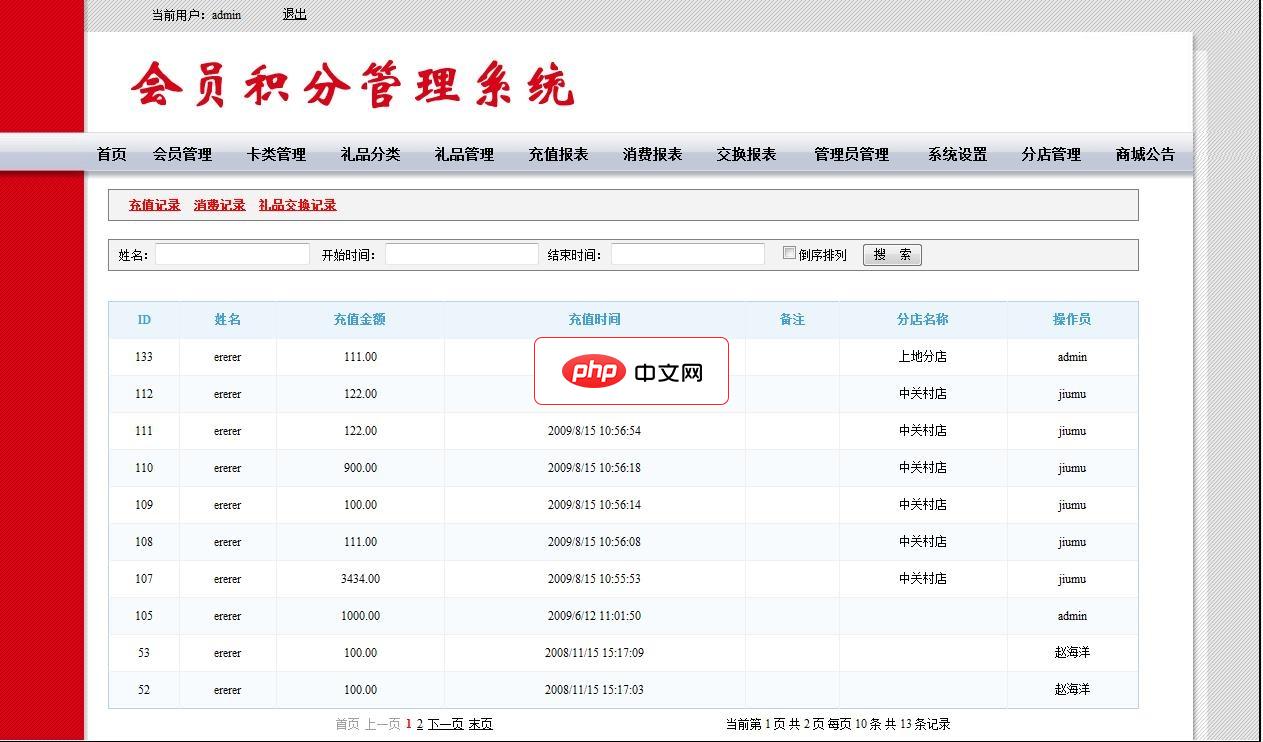Click inside the 姓名 input field
This screenshot has width=1263, height=742.
[x=231, y=254]
